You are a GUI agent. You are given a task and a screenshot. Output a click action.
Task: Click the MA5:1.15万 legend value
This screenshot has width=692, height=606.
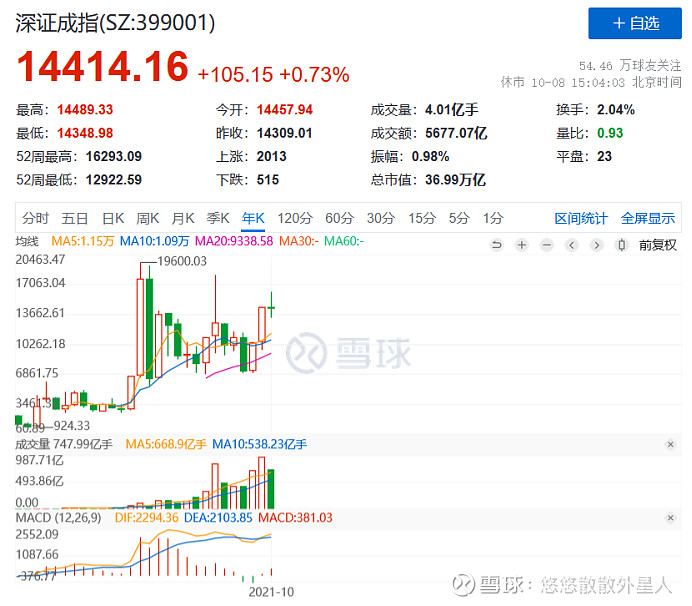click(83, 241)
